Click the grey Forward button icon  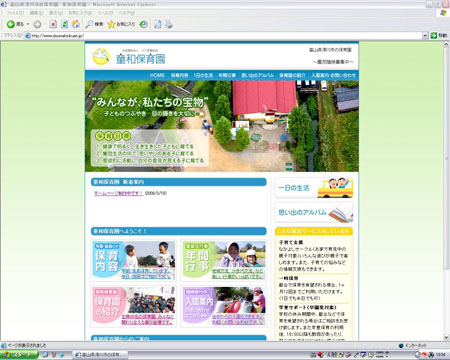tap(37, 24)
